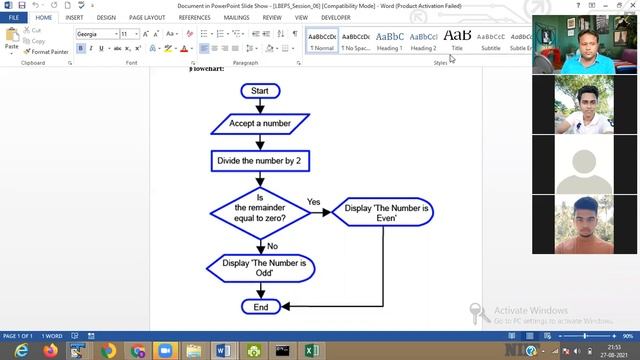640x360 pixels.
Task: Switch to the INSERT tab
Action: [74, 18]
